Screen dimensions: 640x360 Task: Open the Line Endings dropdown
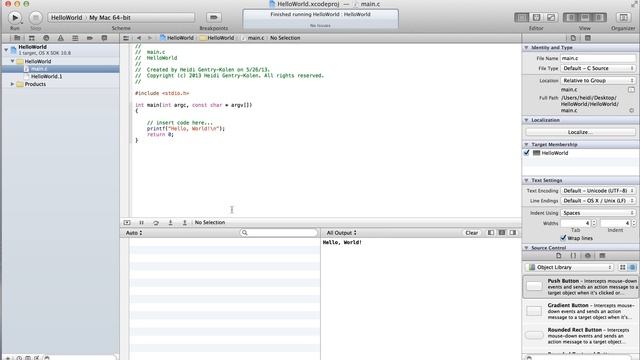[x=598, y=201]
